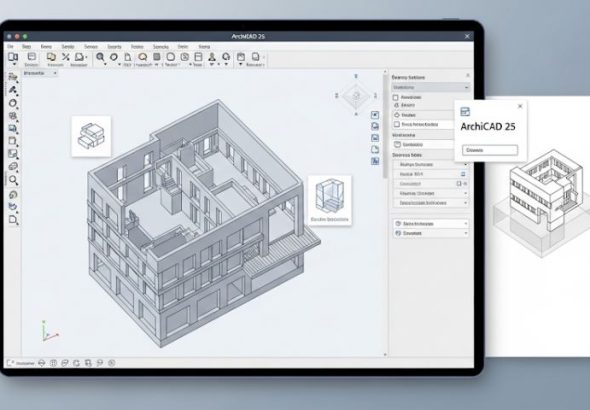
Task: Close the ArchiCAD 25 popup dialog
Action: pyautogui.click(x=520, y=106)
